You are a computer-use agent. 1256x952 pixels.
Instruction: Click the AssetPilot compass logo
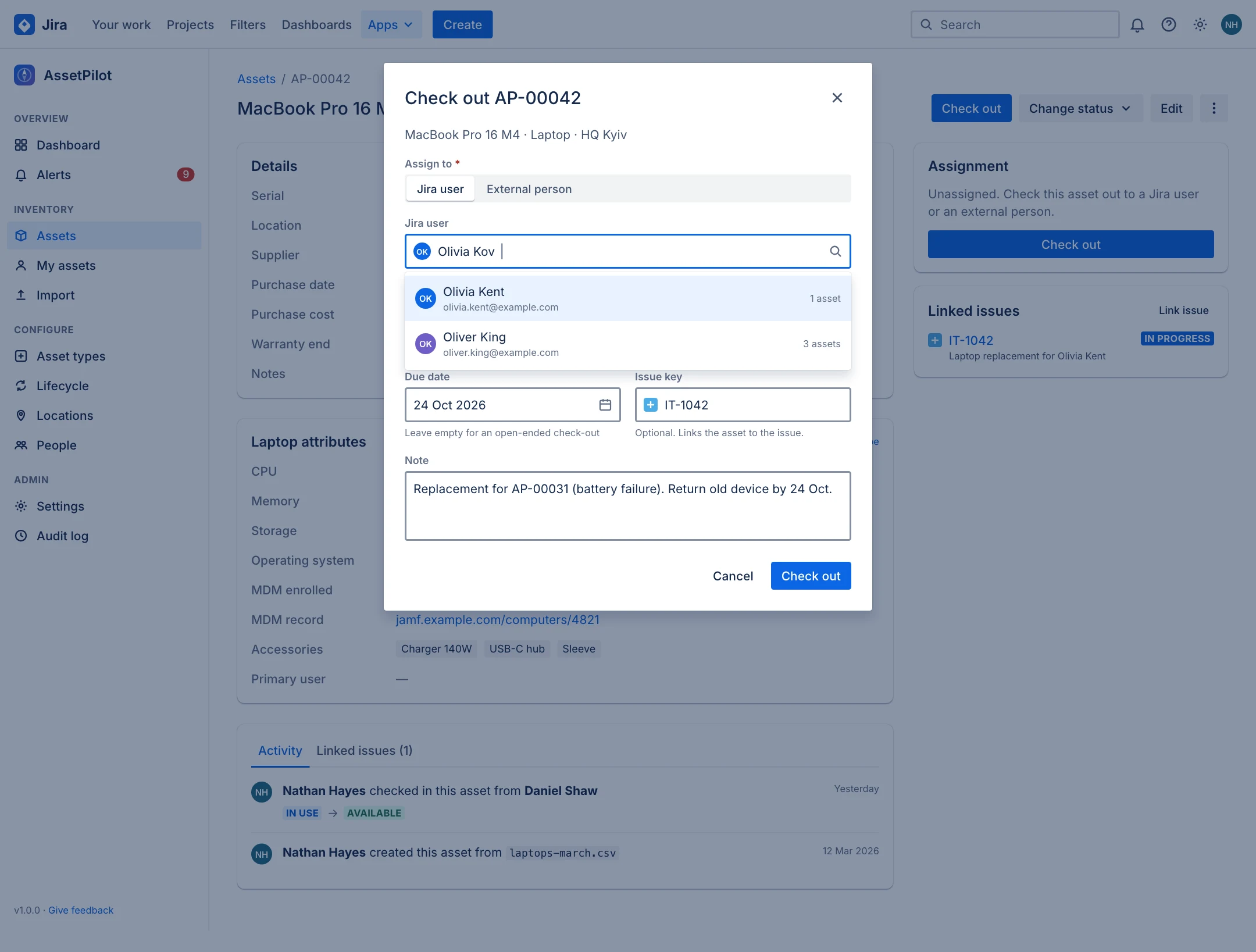[24, 75]
